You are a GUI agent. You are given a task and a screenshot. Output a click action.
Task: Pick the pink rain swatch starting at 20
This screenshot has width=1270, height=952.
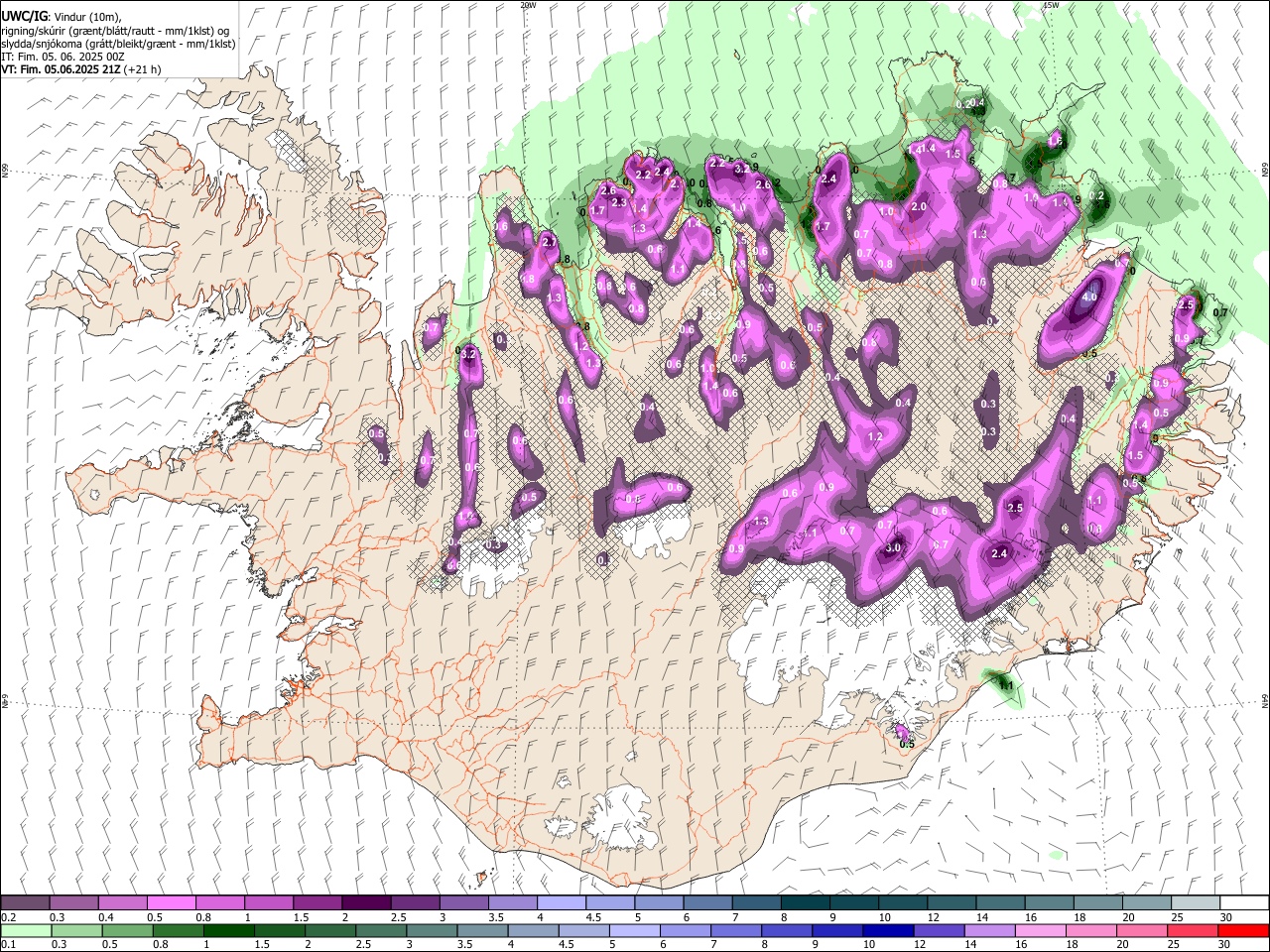point(1142,930)
